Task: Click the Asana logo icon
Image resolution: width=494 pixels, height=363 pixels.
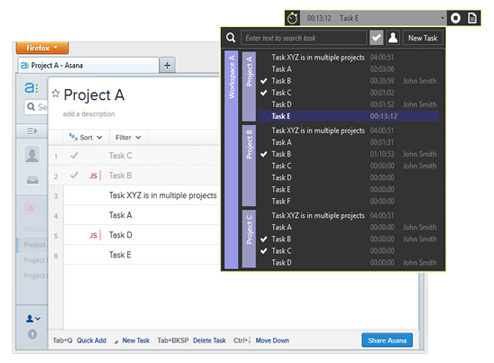Action: pyautogui.click(x=31, y=88)
